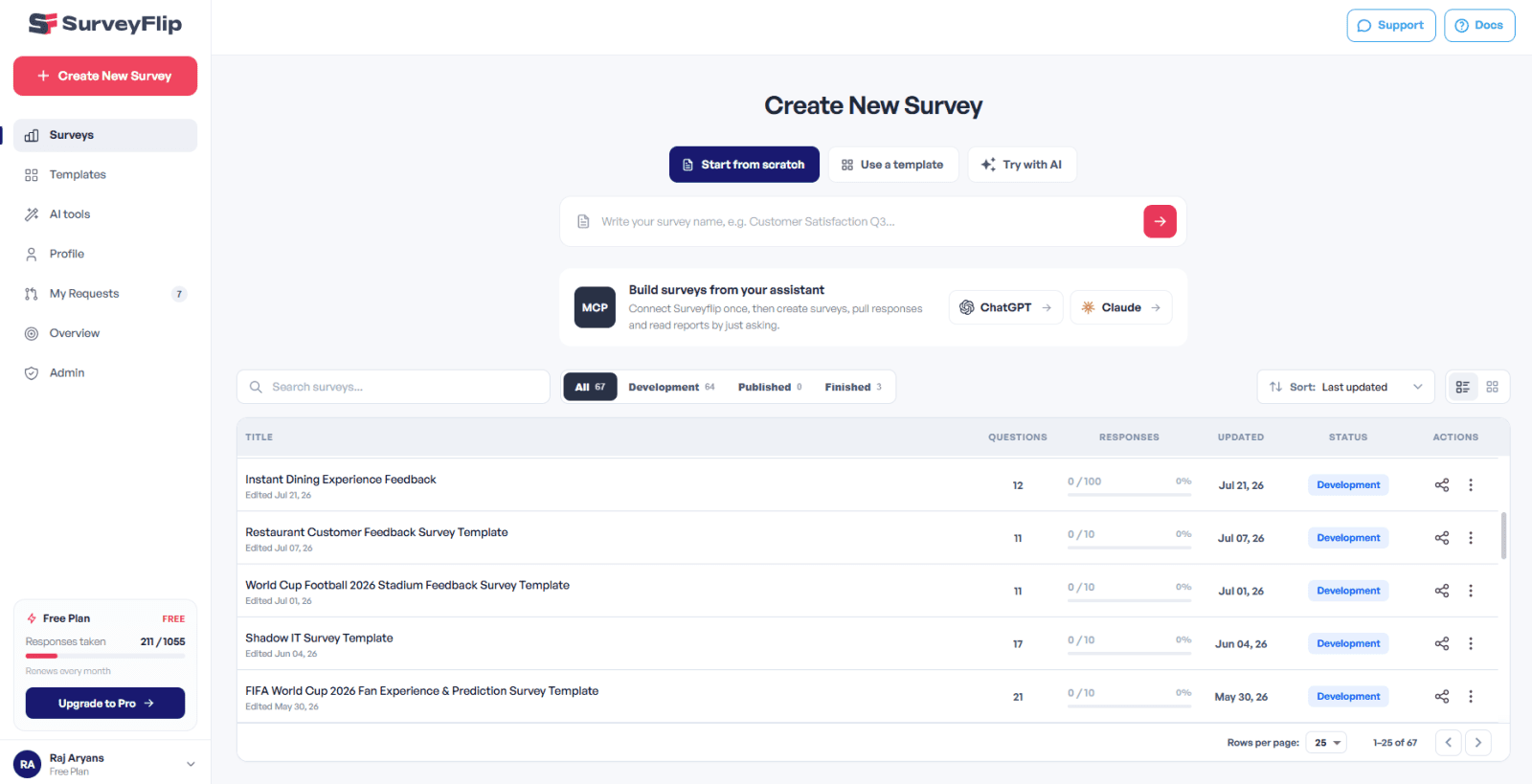The height and width of the screenshot is (784, 1532).
Task: Open Templates in the sidebar
Action: coord(105,175)
